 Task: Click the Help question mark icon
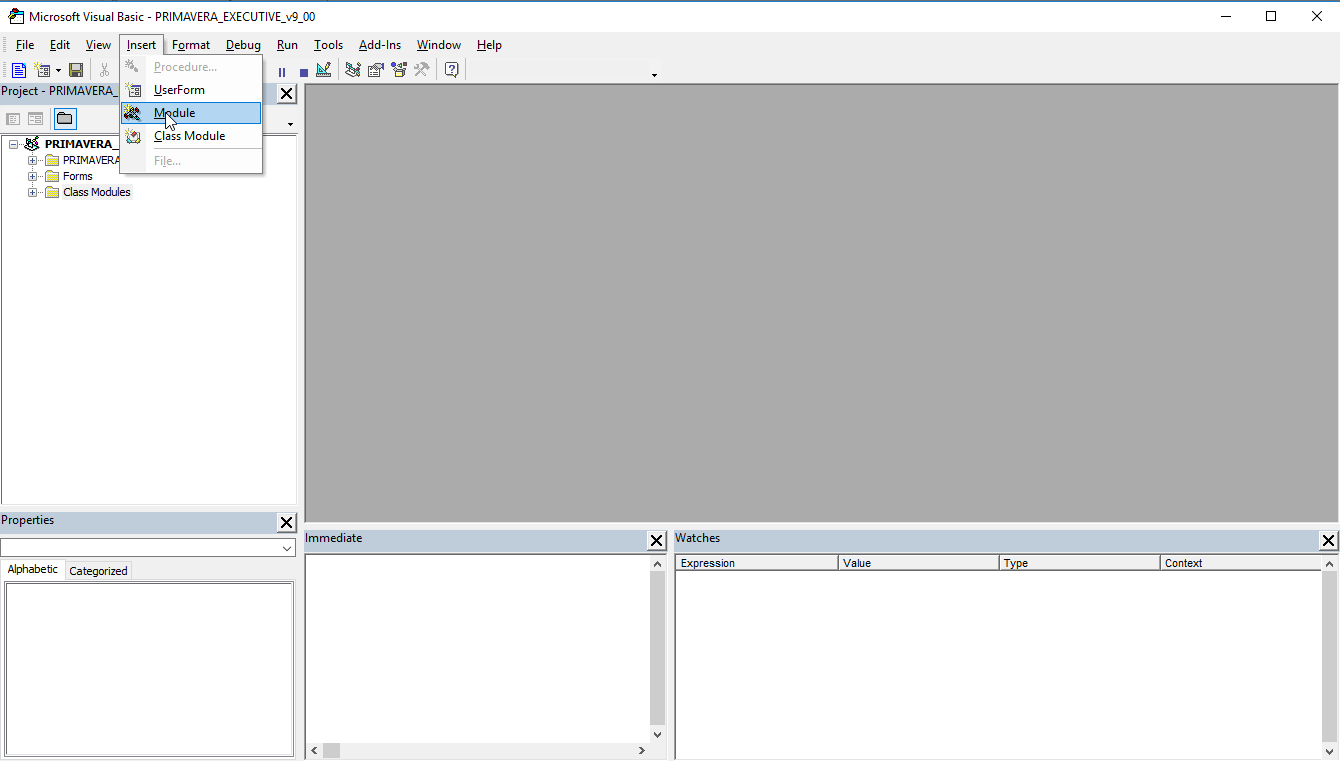click(x=452, y=70)
